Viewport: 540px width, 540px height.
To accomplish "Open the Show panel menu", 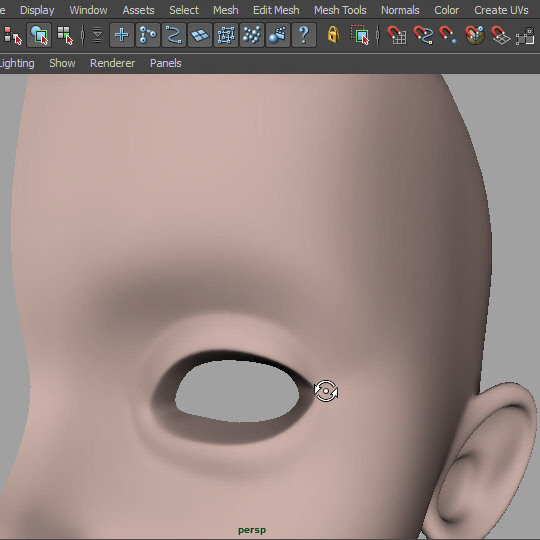I will [62, 63].
